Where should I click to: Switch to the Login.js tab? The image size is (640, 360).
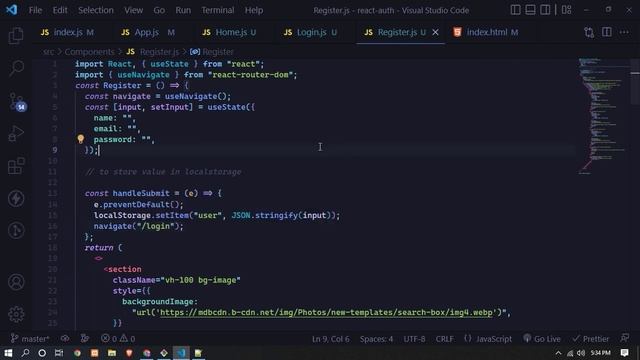click(x=311, y=32)
